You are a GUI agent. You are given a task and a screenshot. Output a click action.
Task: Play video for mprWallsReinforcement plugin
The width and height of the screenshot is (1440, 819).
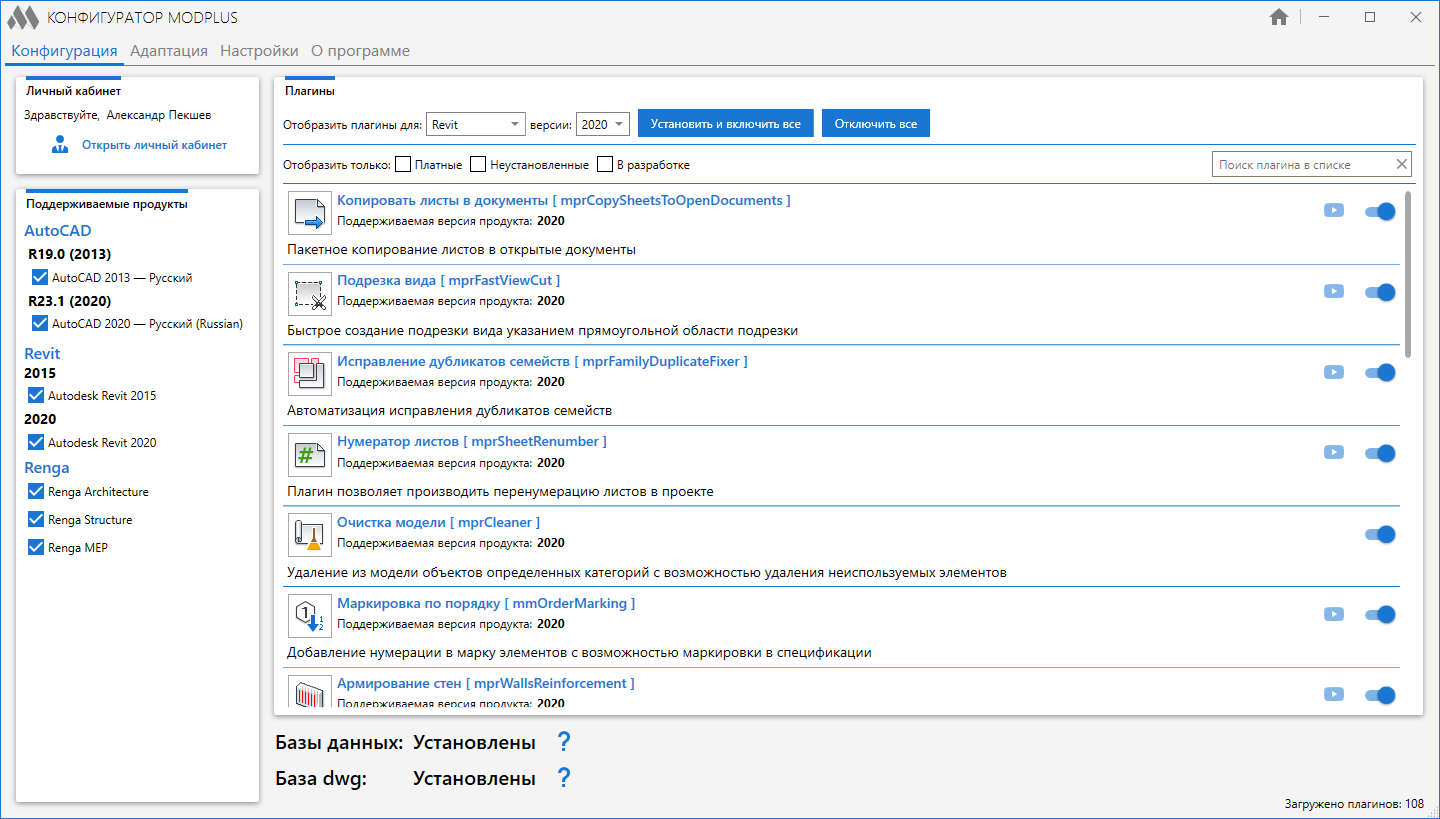[1334, 695]
